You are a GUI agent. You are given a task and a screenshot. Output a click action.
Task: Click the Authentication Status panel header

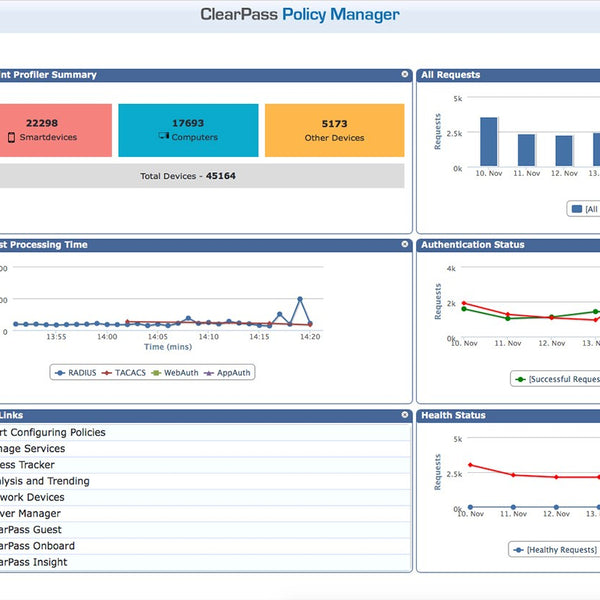tap(508, 245)
